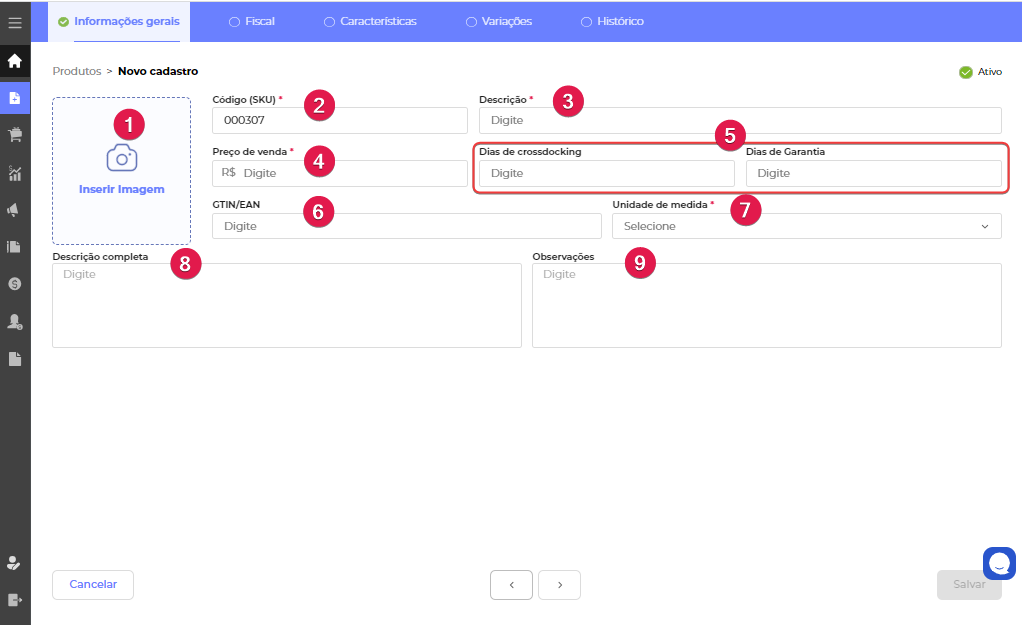The width and height of the screenshot is (1022, 625).
Task: Open the hamburger menu in the sidebar
Action: tap(15, 22)
